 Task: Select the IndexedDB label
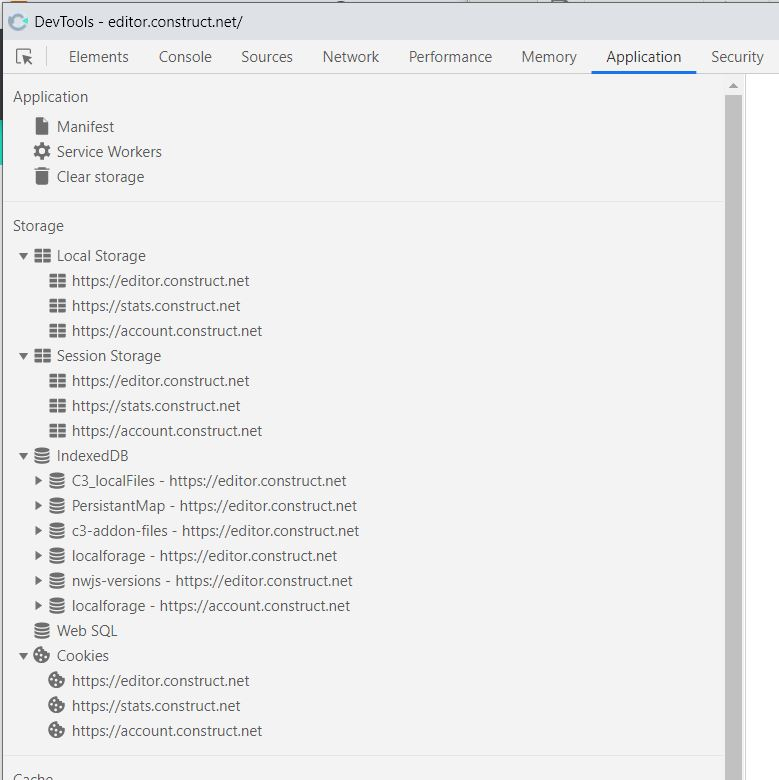pos(93,456)
